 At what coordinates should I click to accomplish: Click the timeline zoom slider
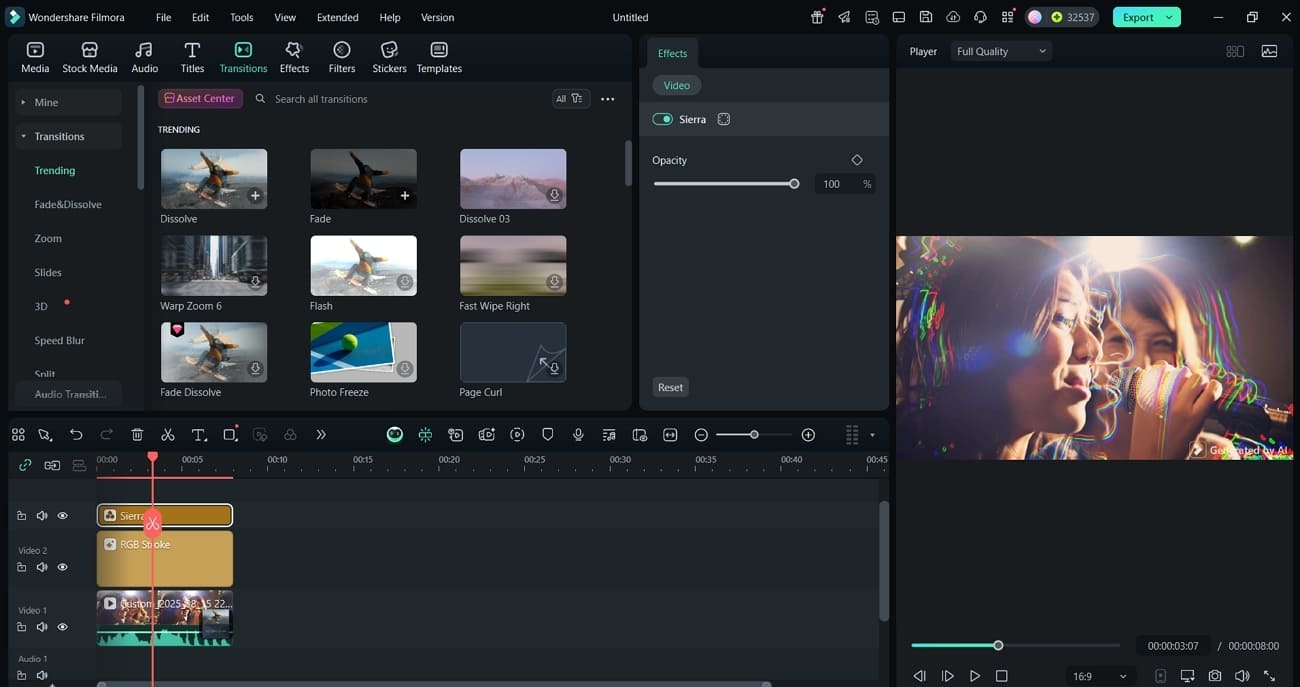754,435
